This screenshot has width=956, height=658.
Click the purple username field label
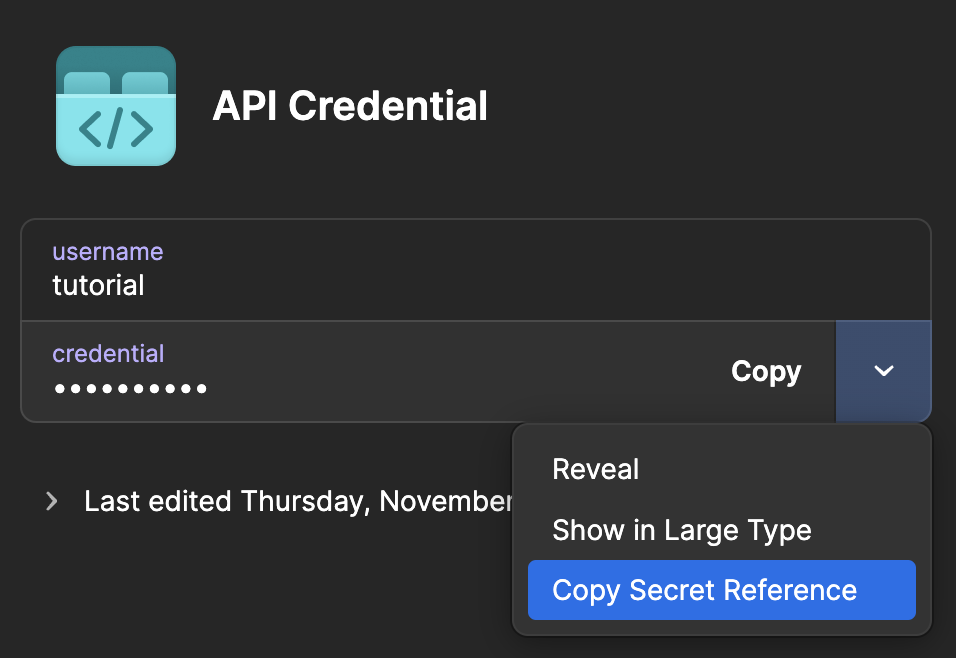[x=108, y=252]
